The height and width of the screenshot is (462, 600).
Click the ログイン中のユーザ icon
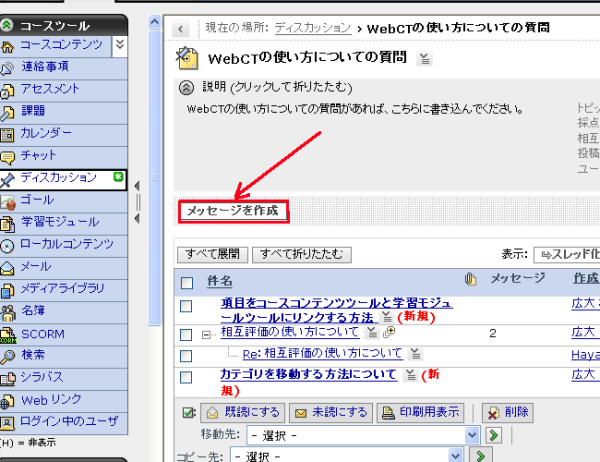click(7, 423)
